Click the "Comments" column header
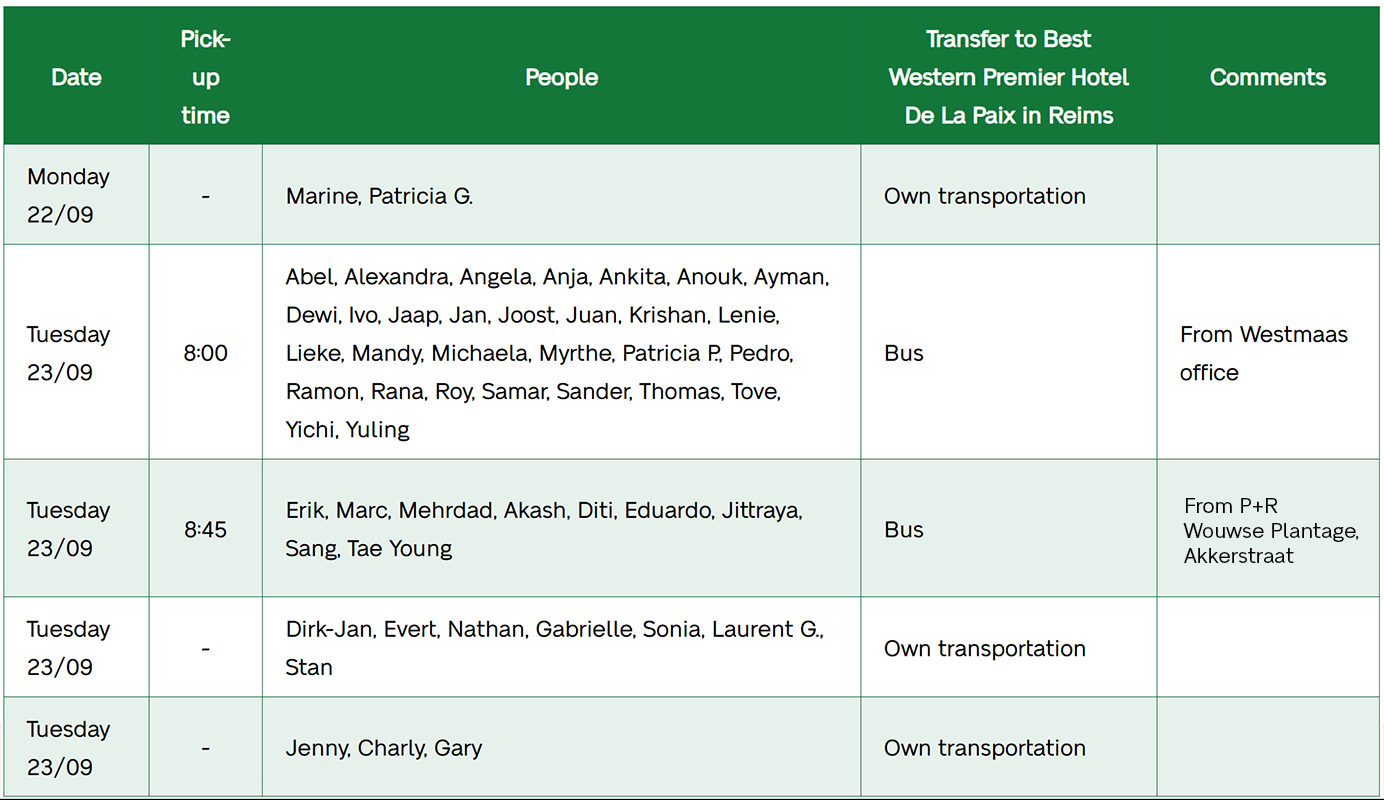This screenshot has height=800, width=1384. 1267,77
